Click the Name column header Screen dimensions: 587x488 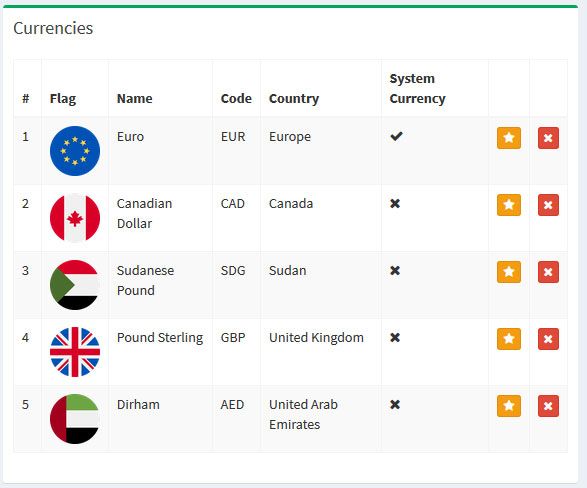135,98
